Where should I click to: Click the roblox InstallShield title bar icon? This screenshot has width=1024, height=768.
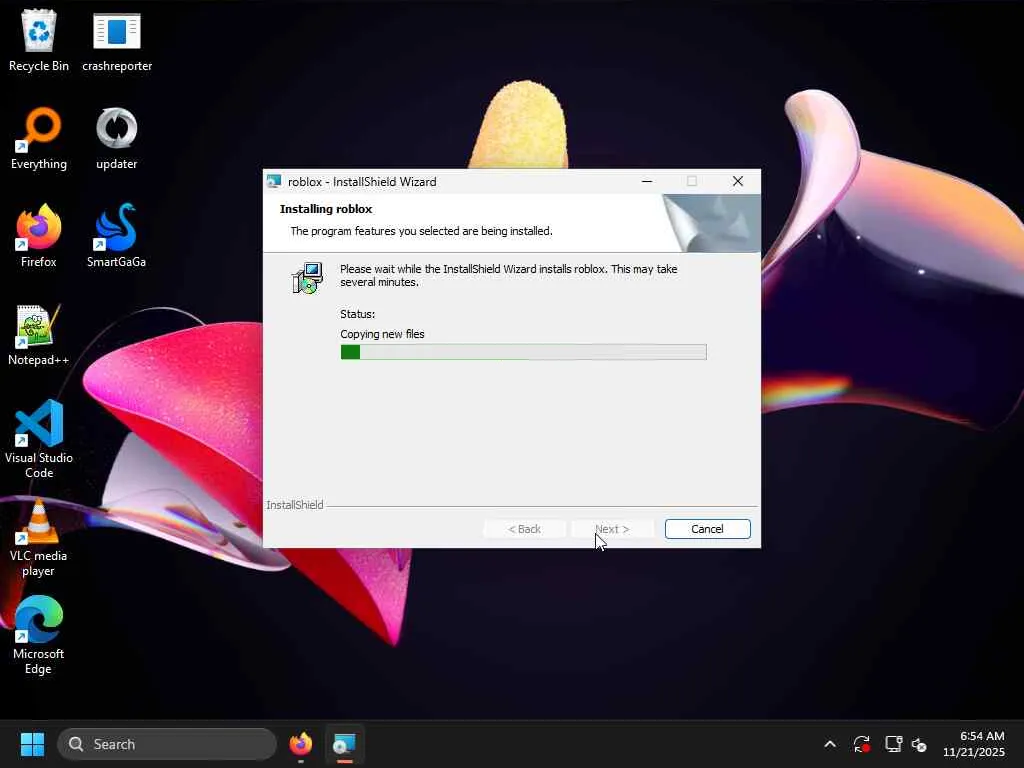coord(274,182)
